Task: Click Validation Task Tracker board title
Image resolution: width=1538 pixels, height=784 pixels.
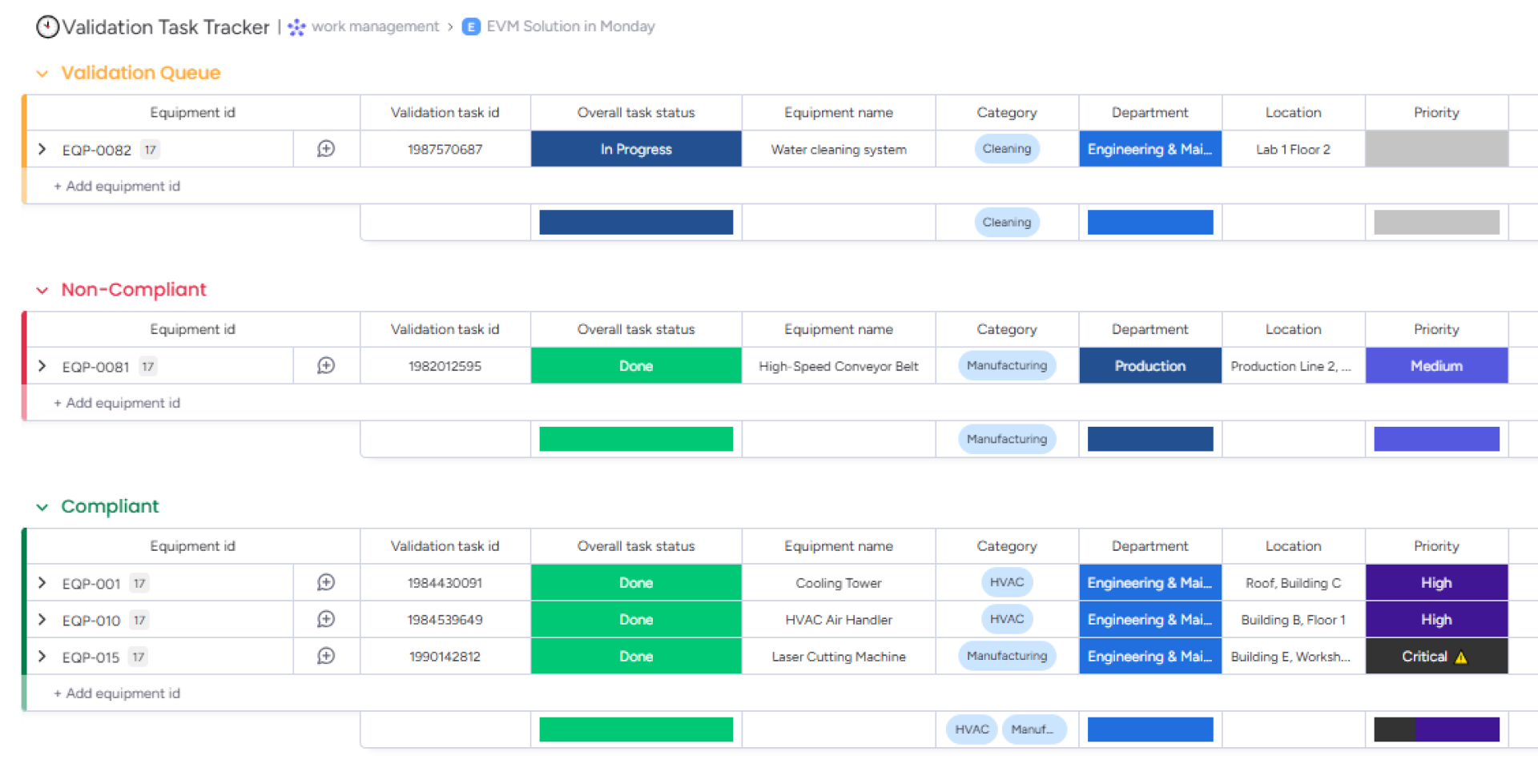Action: tap(166, 27)
